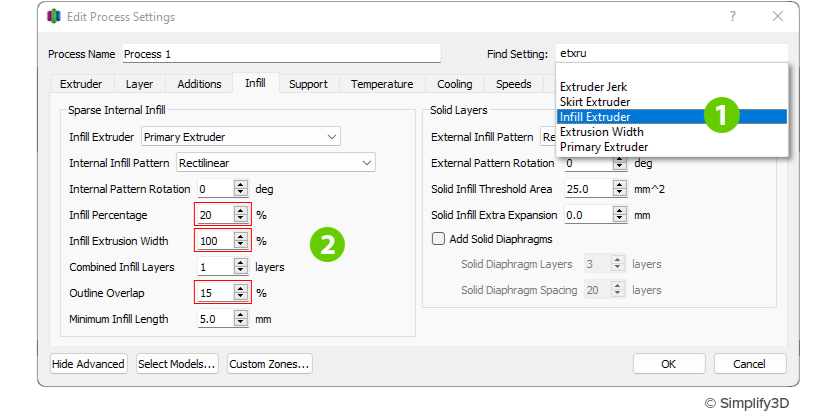Open the Infill Extruder dropdown

(x=240, y=136)
